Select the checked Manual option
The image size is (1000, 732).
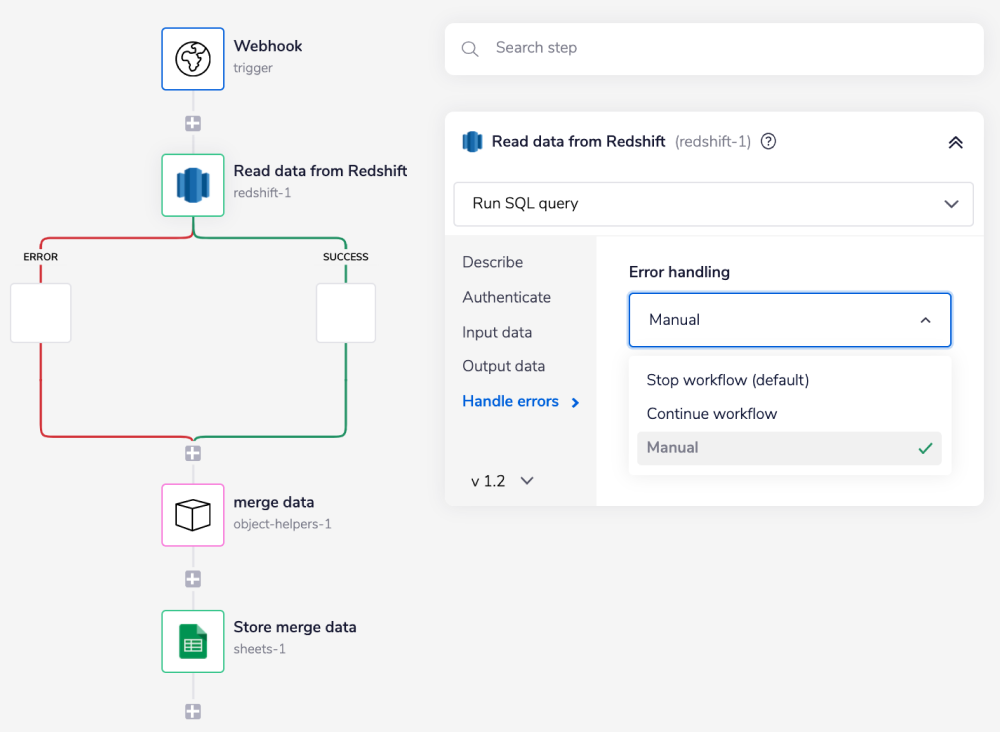(788, 448)
